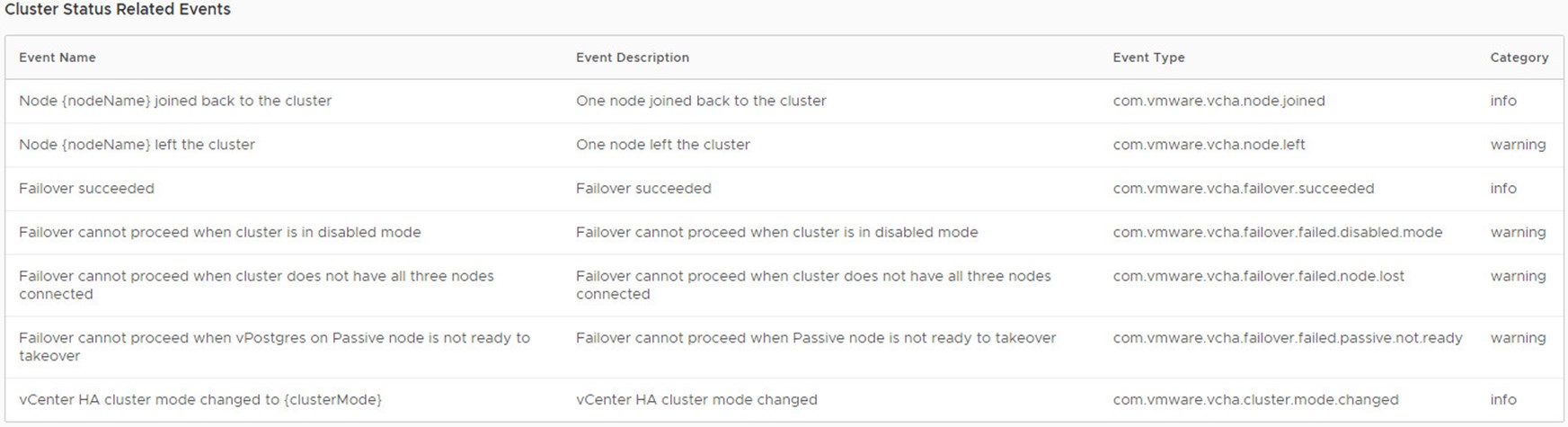Click the 'One node left the cluster' description

pyautogui.click(x=663, y=145)
